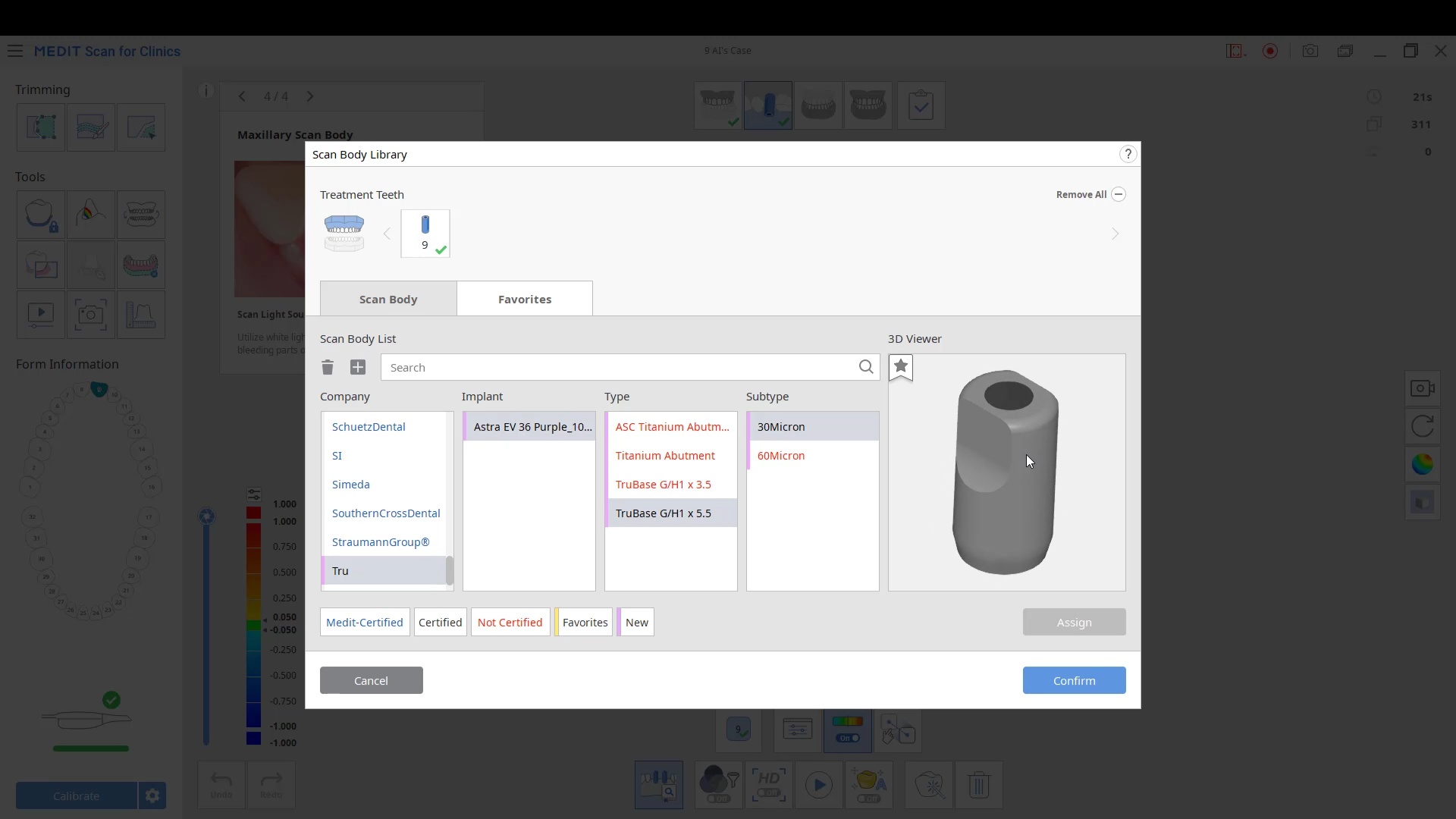Viewport: 1456px width, 819px height.
Task: Click the red record indicator icon
Action: [1270, 51]
